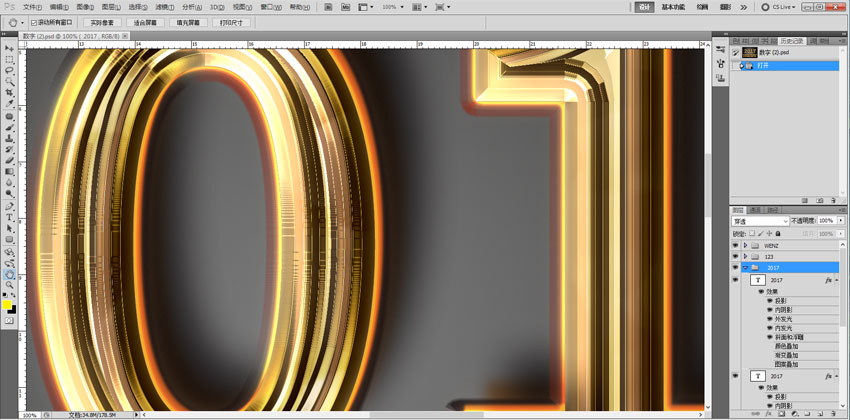Toggle visibility of the 内发光 effect
Screen dimensions: 850x420
(x=769, y=328)
